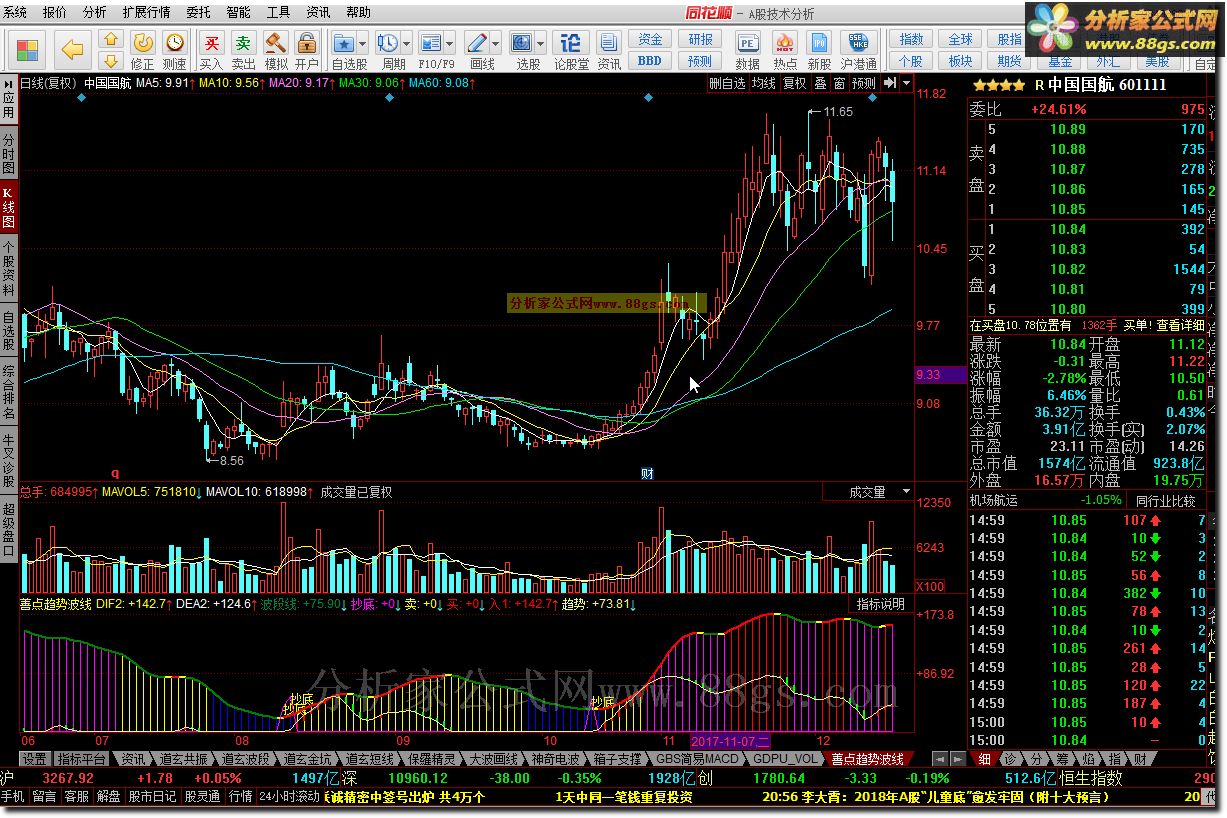Open the 扩展行情 menu
The width and height of the screenshot is (1227, 818).
click(145, 12)
